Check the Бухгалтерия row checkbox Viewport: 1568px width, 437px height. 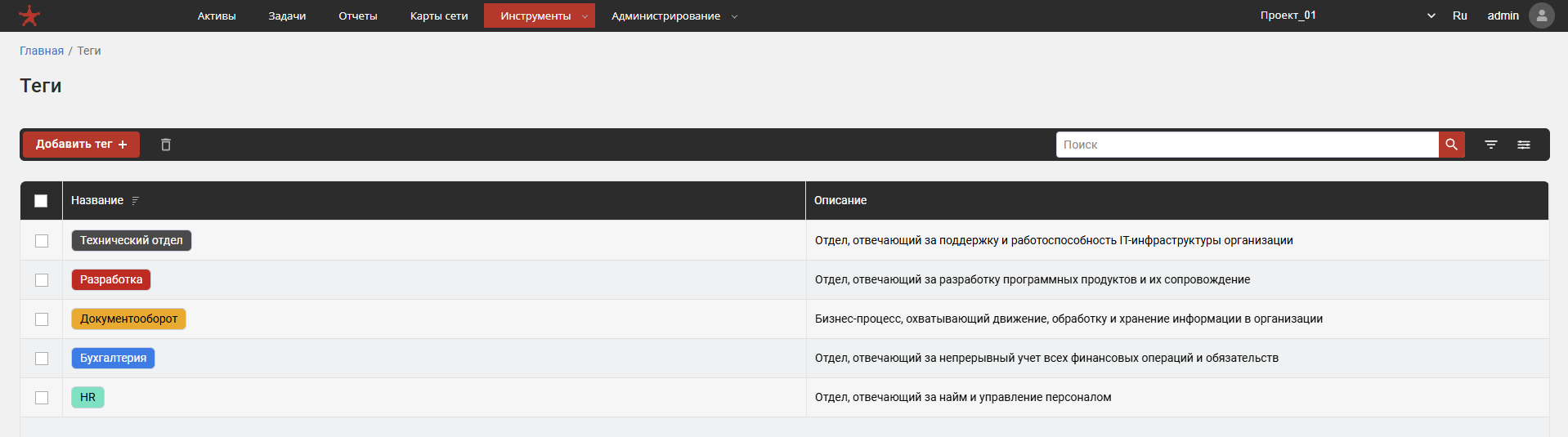tap(42, 359)
